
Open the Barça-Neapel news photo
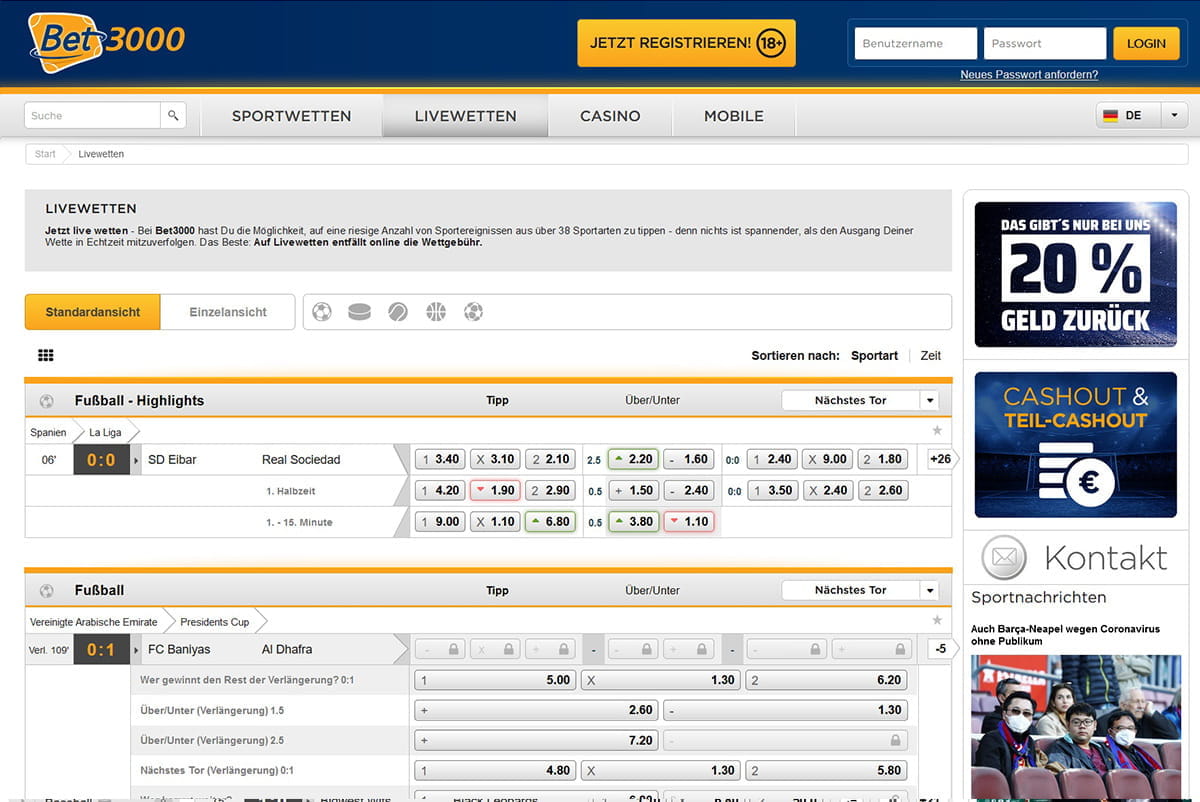[x=1076, y=726]
